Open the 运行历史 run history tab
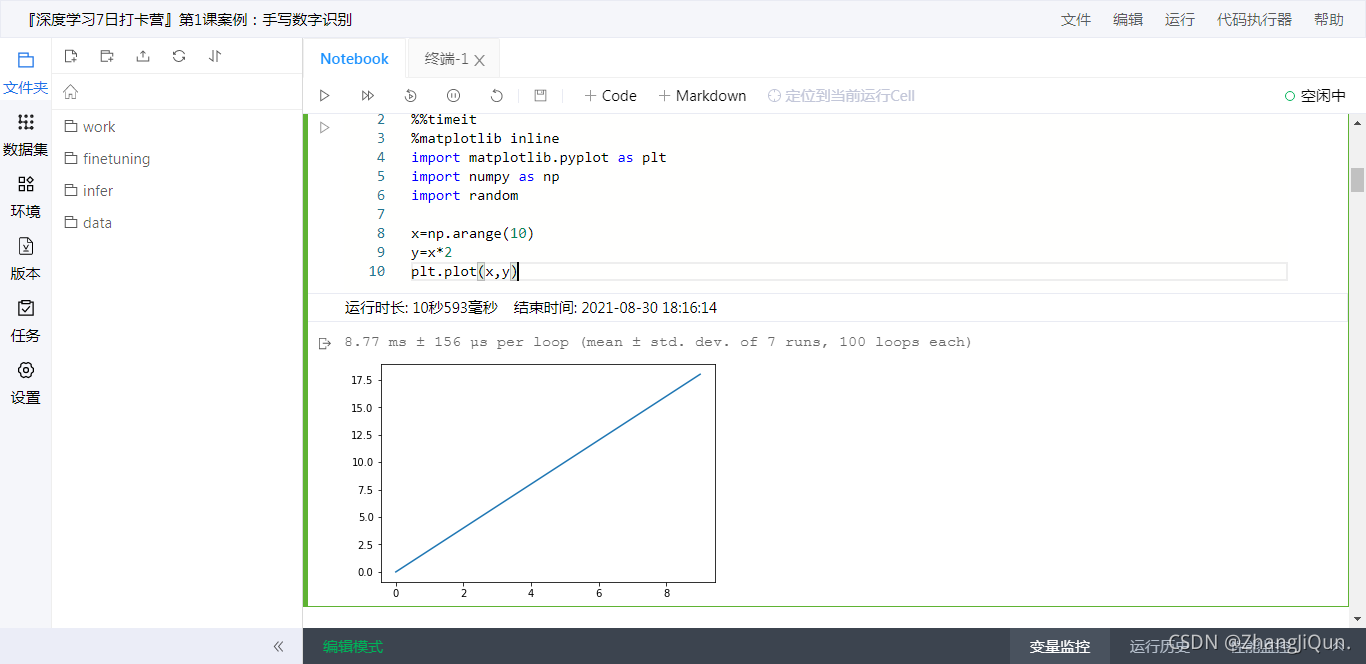Screen dimensions: 1366x664 [1160, 646]
